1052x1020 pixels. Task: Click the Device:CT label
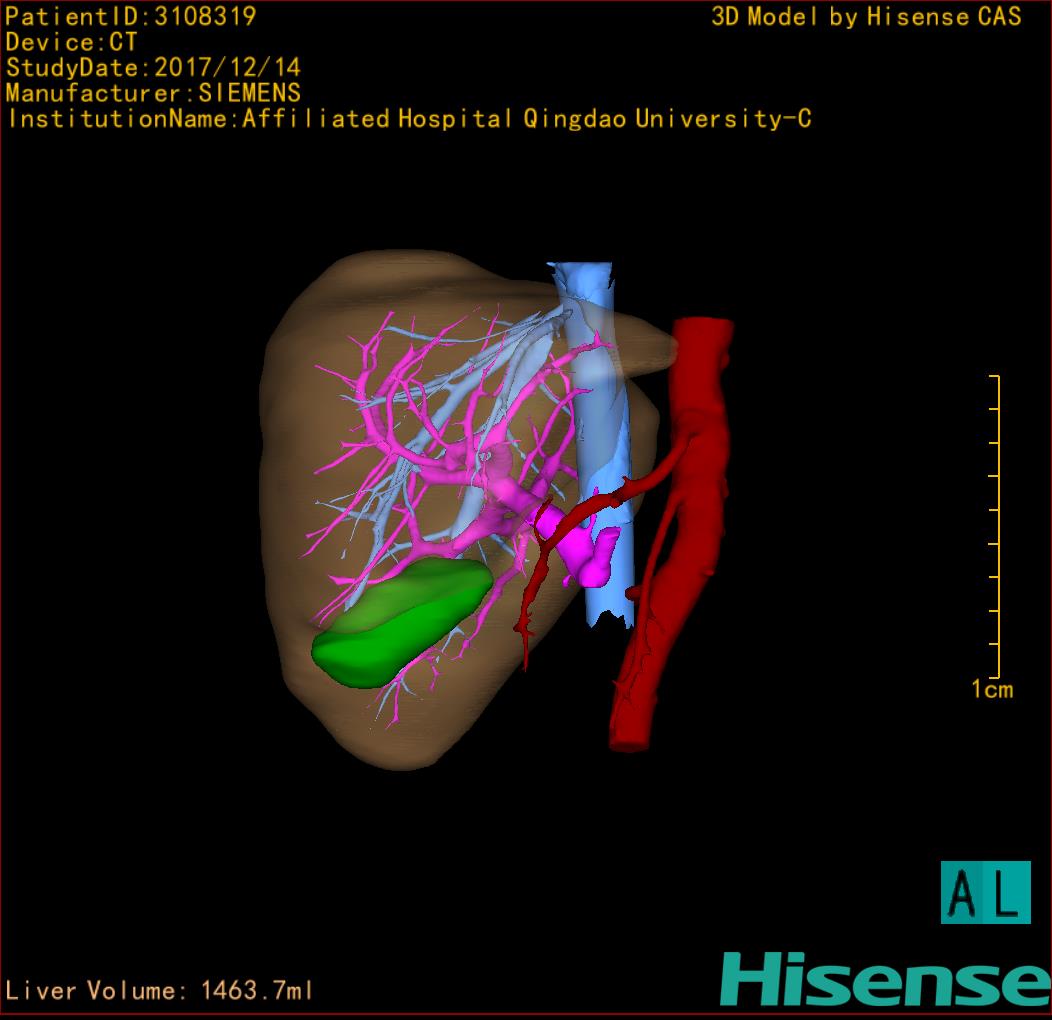pos(71,43)
